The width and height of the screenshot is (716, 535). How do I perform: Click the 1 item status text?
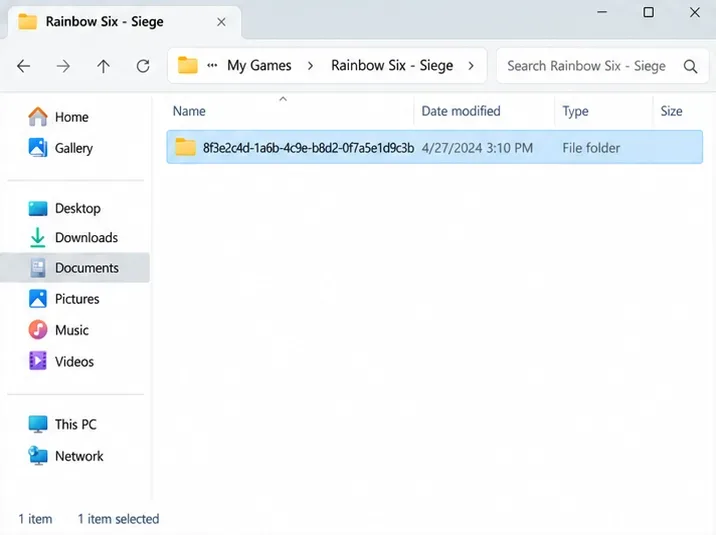35,519
